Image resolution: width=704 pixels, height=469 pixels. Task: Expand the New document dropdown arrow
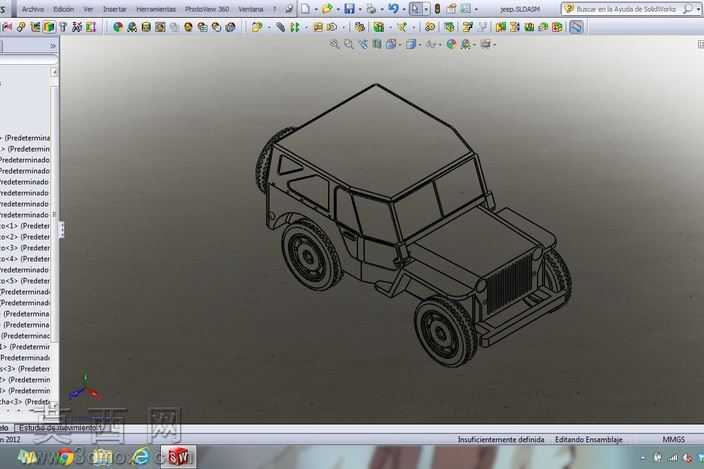coord(316,9)
